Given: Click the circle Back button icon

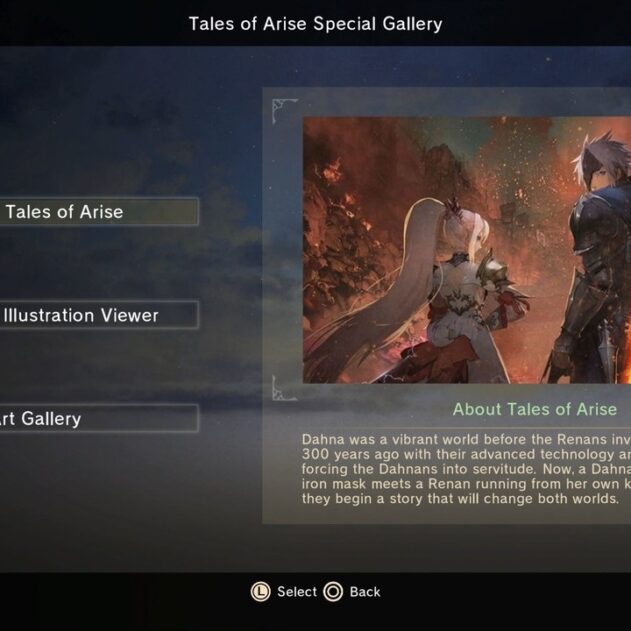Looking at the screenshot, I should pyautogui.click(x=333, y=592).
